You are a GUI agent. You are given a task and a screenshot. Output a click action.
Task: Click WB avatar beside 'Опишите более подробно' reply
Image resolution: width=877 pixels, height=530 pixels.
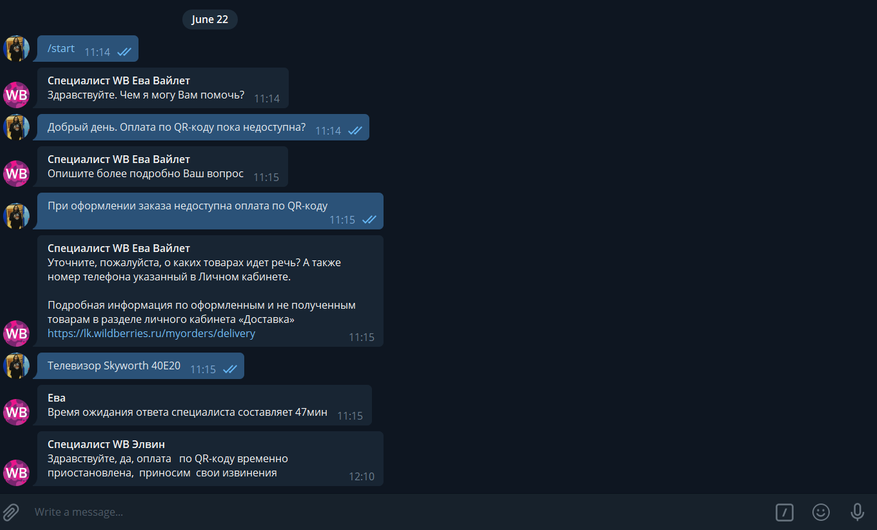(16, 173)
